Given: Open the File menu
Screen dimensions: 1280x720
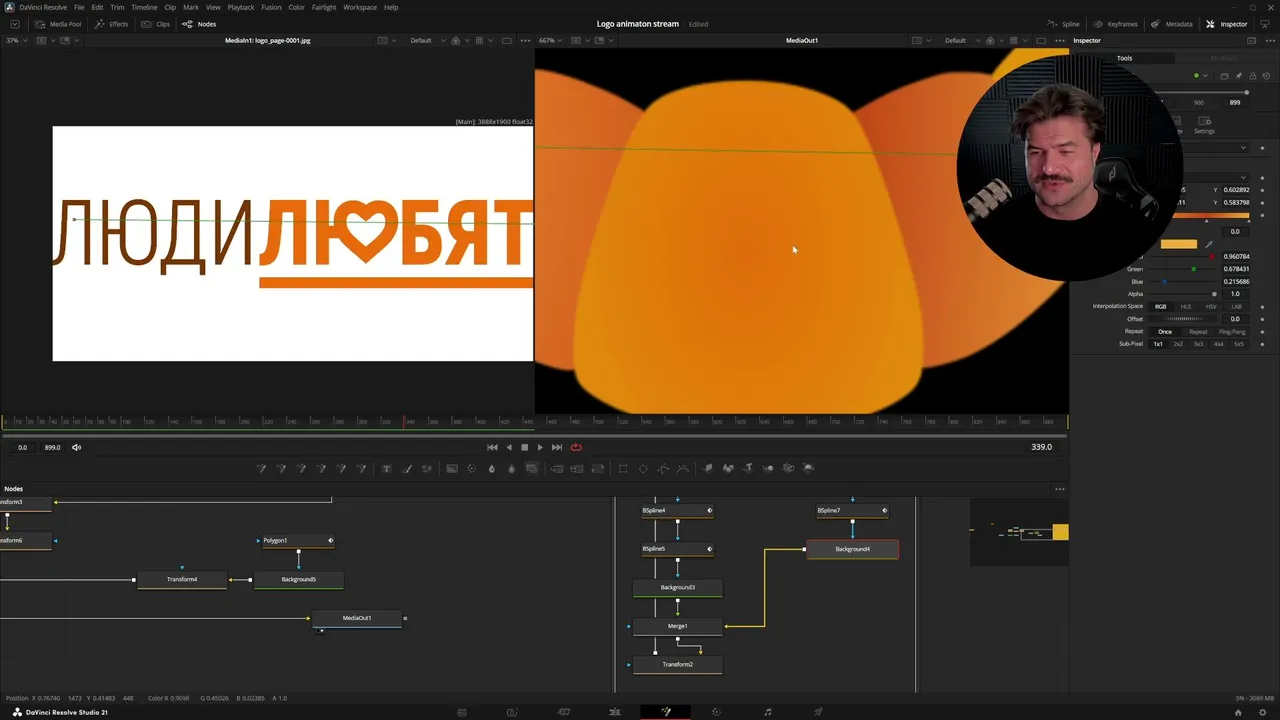Looking at the screenshot, I should pos(79,7).
